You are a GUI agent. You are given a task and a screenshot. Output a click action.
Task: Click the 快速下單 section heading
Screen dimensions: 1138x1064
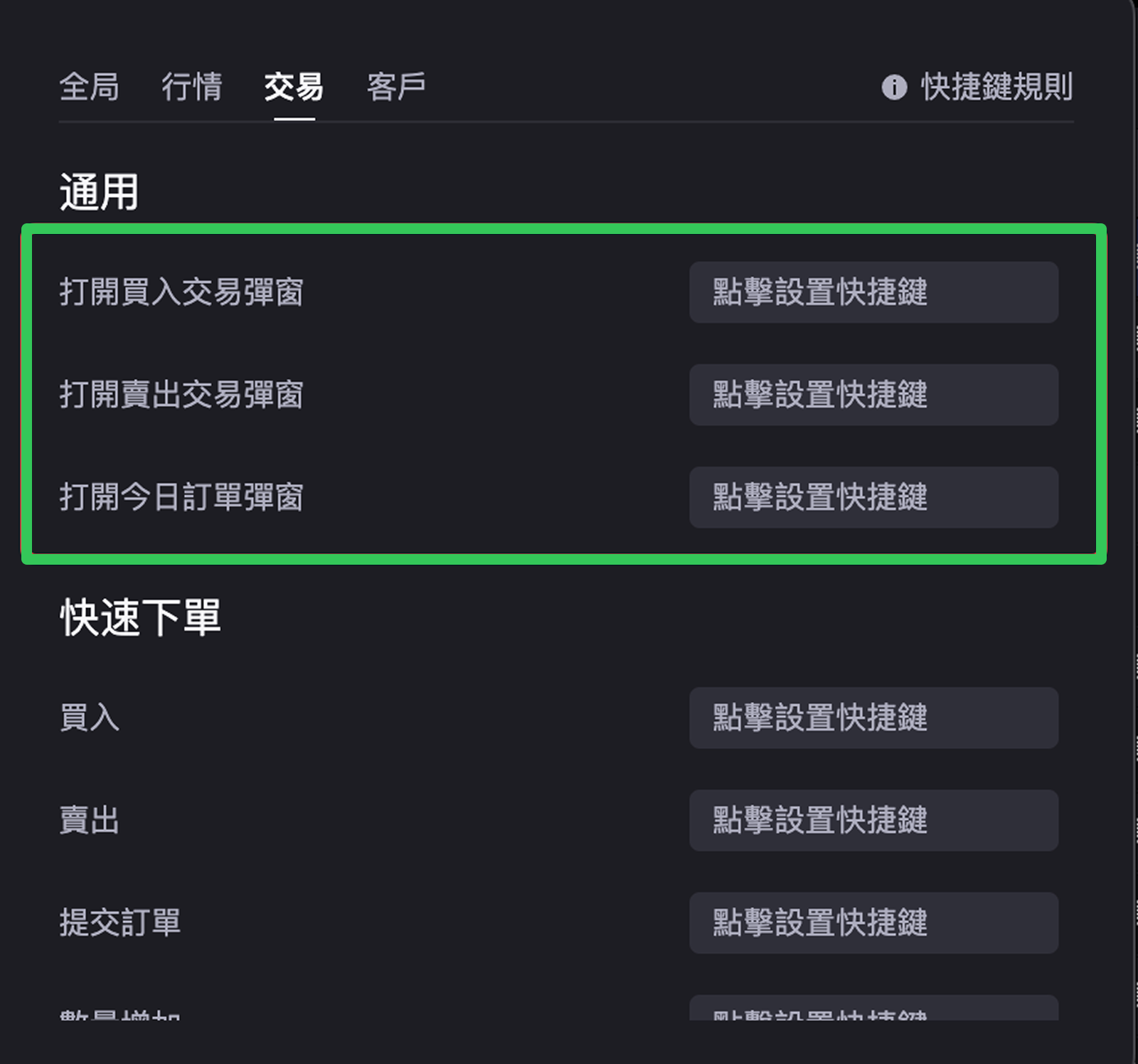click(x=140, y=617)
